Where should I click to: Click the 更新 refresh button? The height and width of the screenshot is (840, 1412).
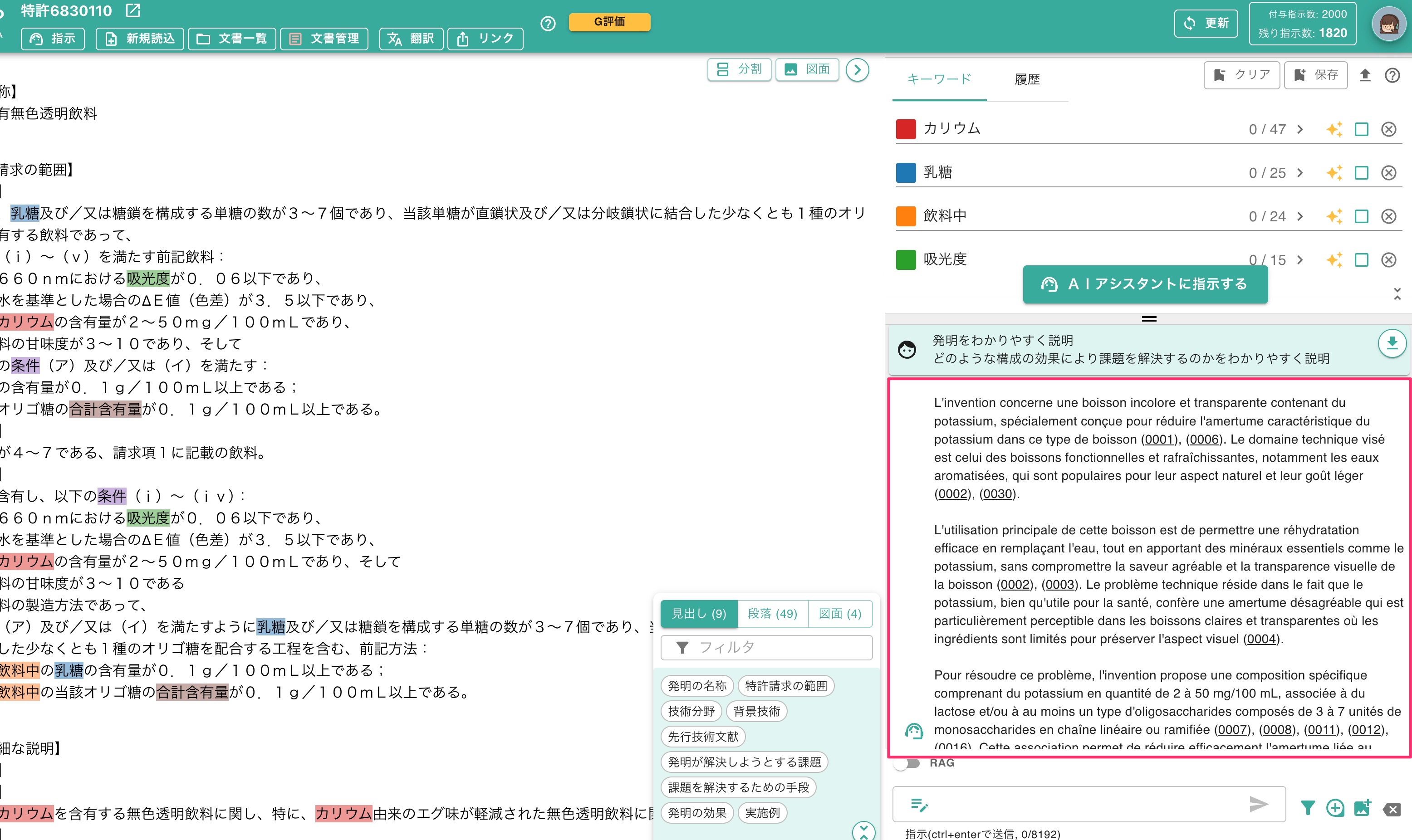[1206, 23]
